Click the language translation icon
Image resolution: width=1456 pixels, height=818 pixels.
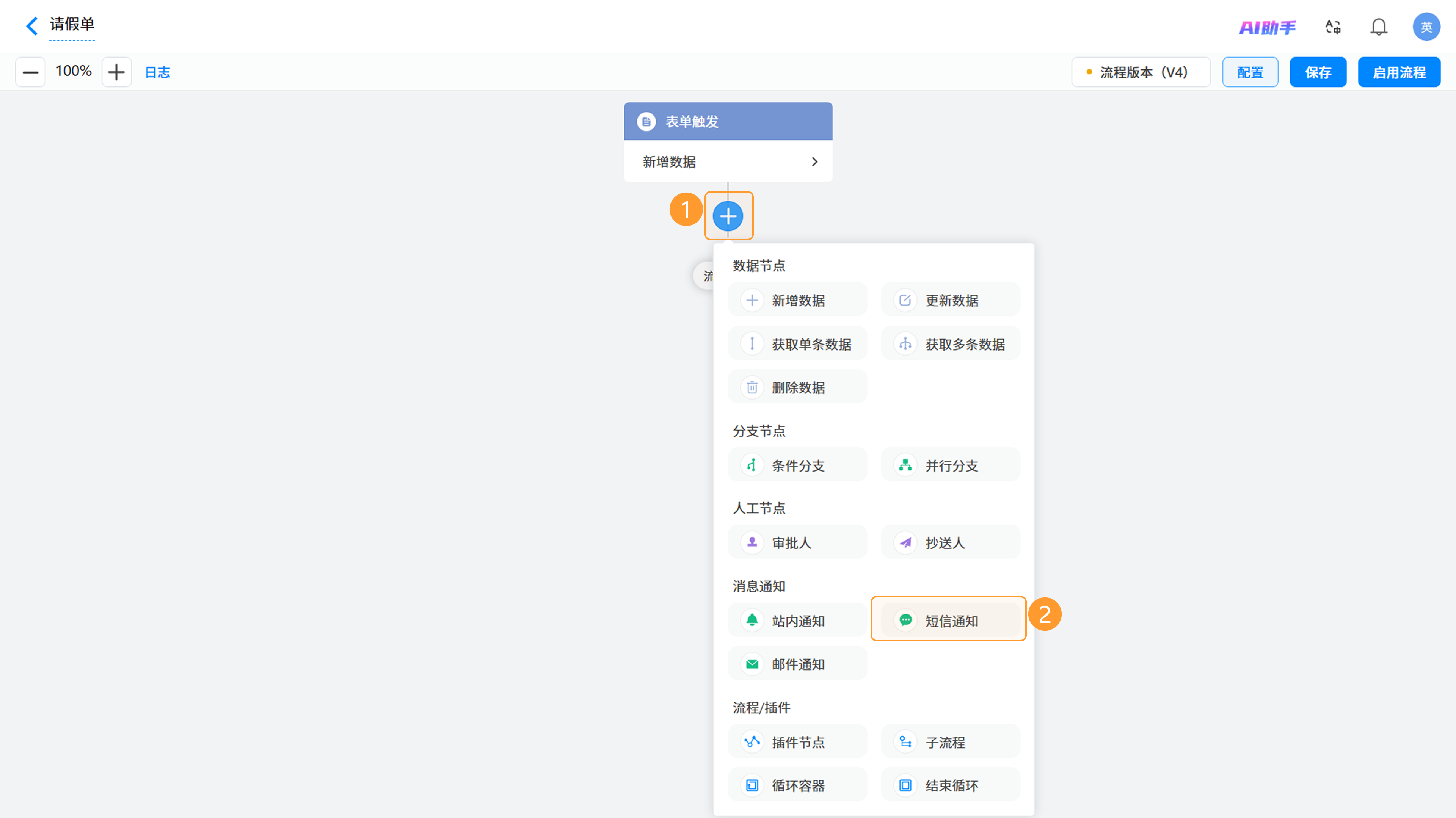1333,27
